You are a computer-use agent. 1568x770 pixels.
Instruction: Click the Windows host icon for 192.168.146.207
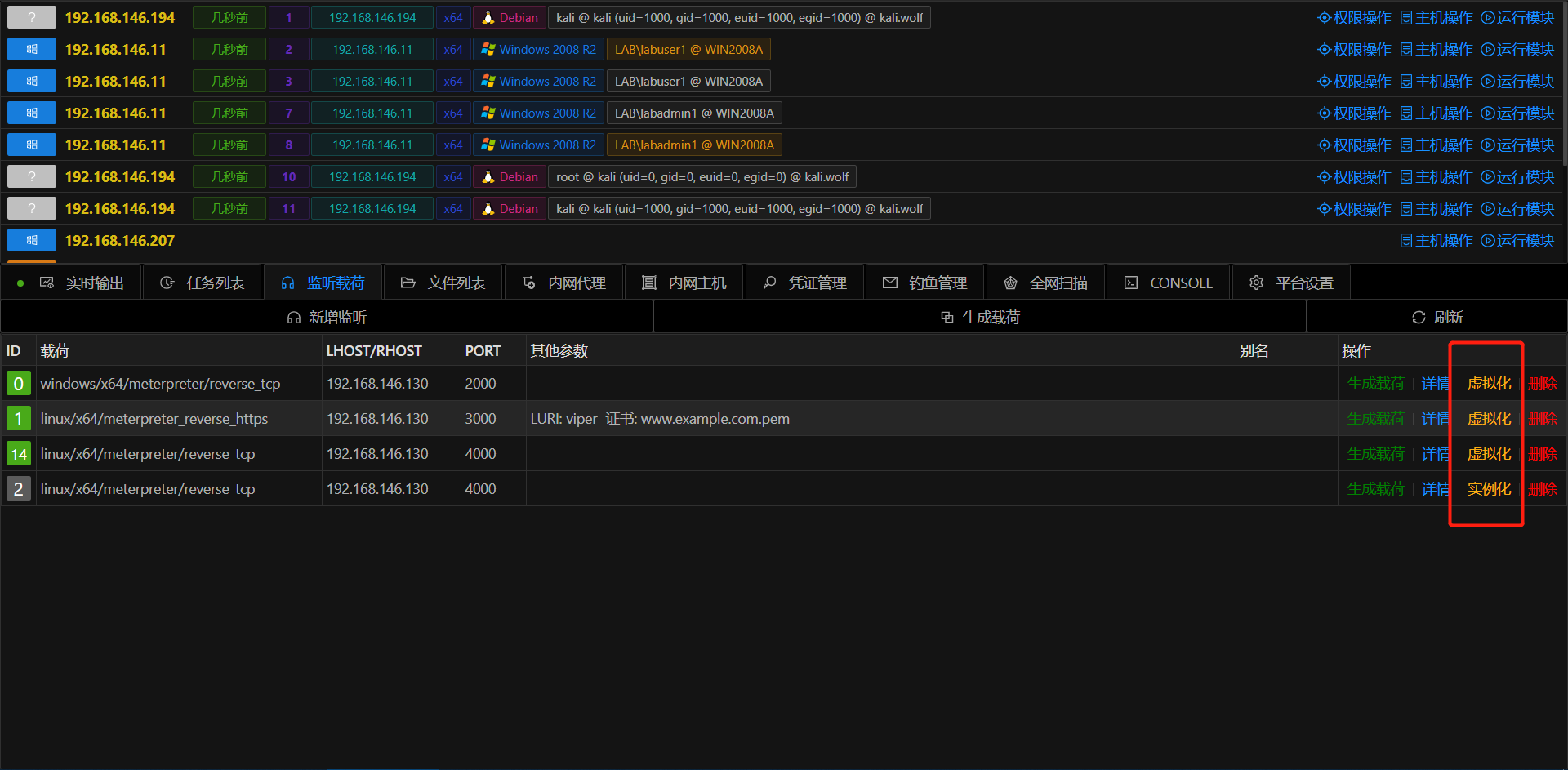coord(32,240)
